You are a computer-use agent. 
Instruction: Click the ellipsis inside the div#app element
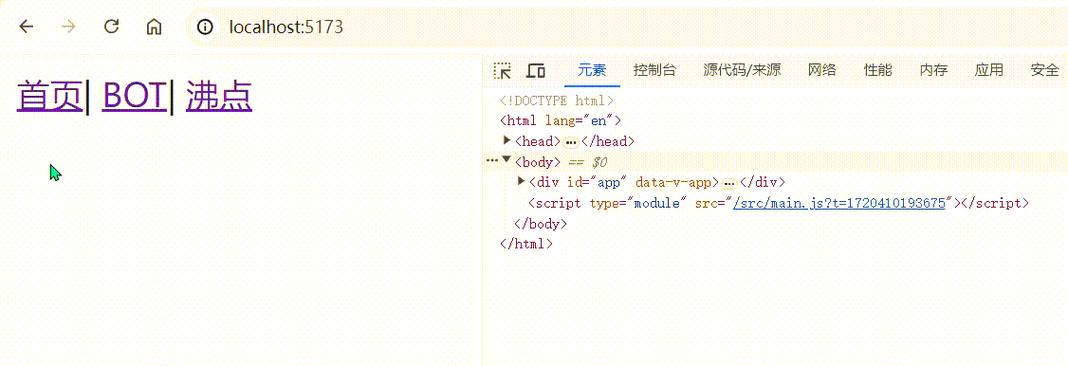pyautogui.click(x=729, y=183)
